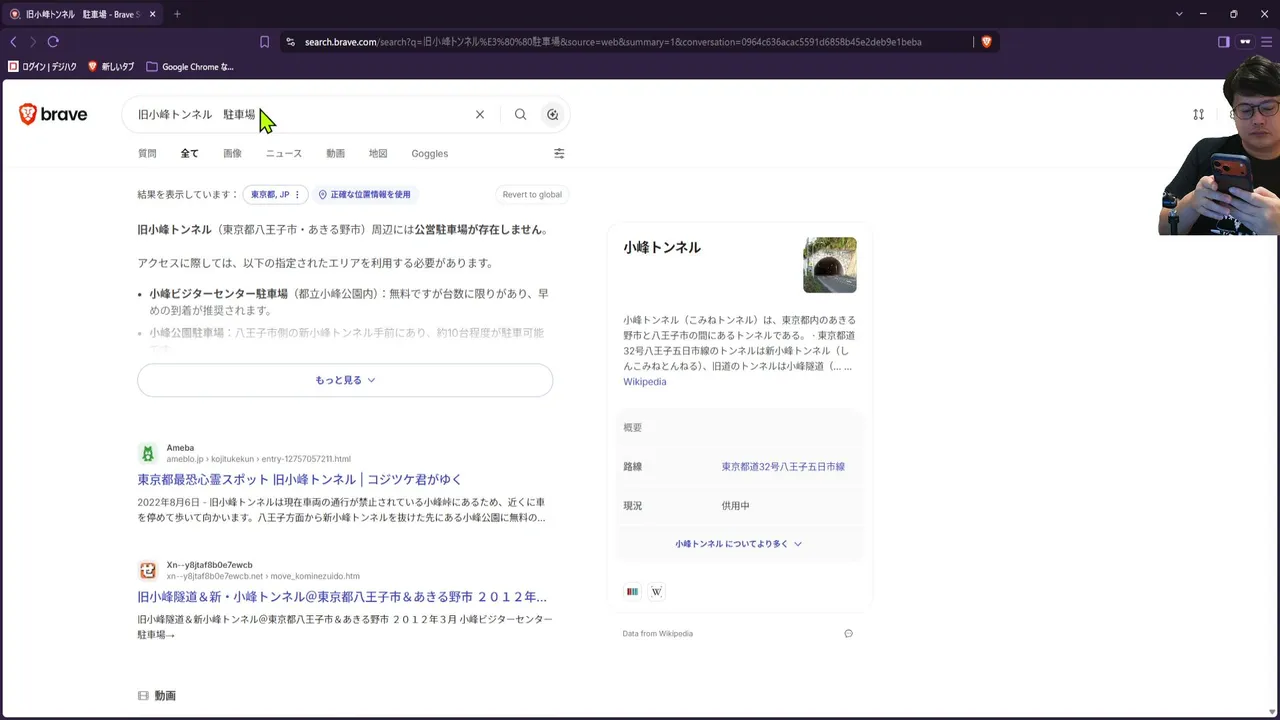Toggle the browser sidebar panel
Image resolution: width=1280 pixels, height=720 pixels.
(1223, 42)
